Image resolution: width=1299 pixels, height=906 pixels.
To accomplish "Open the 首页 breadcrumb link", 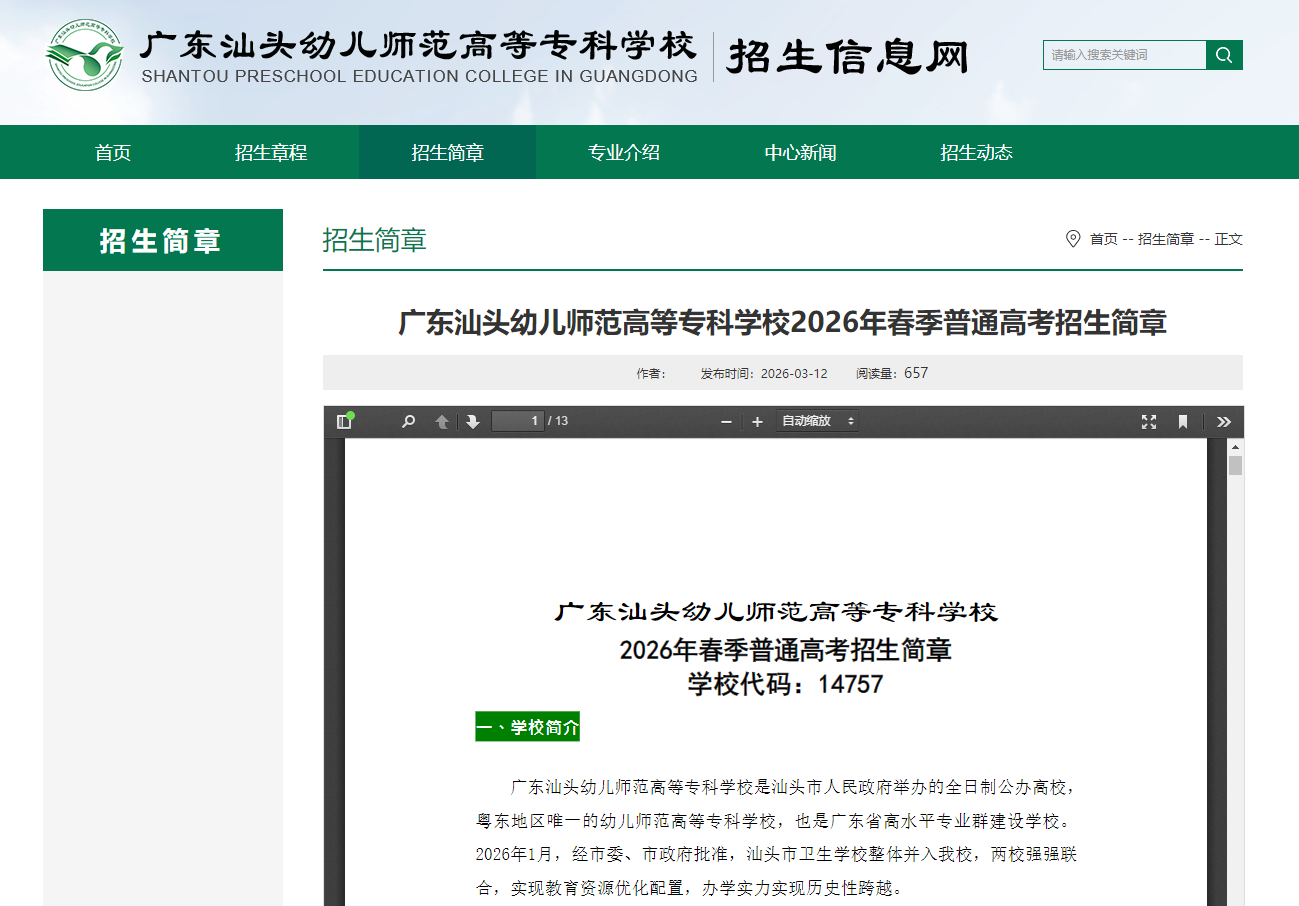I will point(1104,240).
